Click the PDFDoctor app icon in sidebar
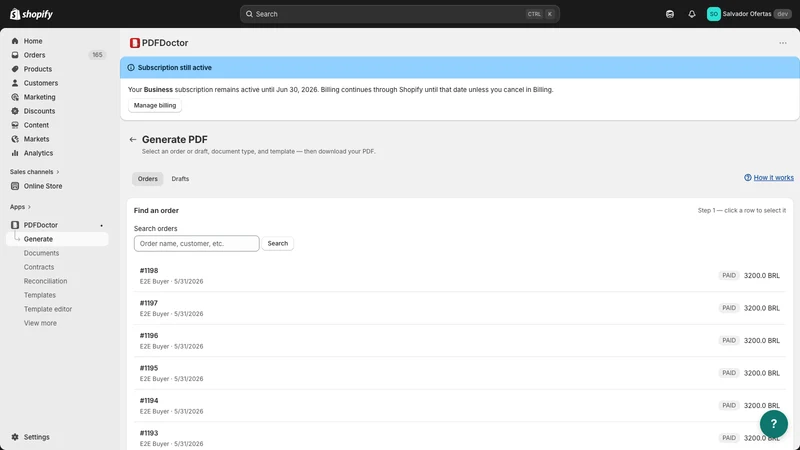 [x=15, y=225]
